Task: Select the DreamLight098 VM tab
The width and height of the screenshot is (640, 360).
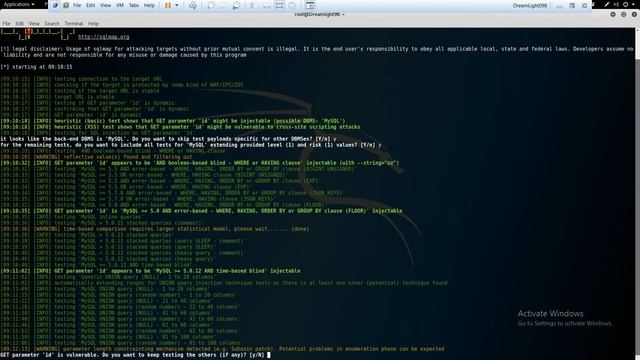Action: click(530, 6)
